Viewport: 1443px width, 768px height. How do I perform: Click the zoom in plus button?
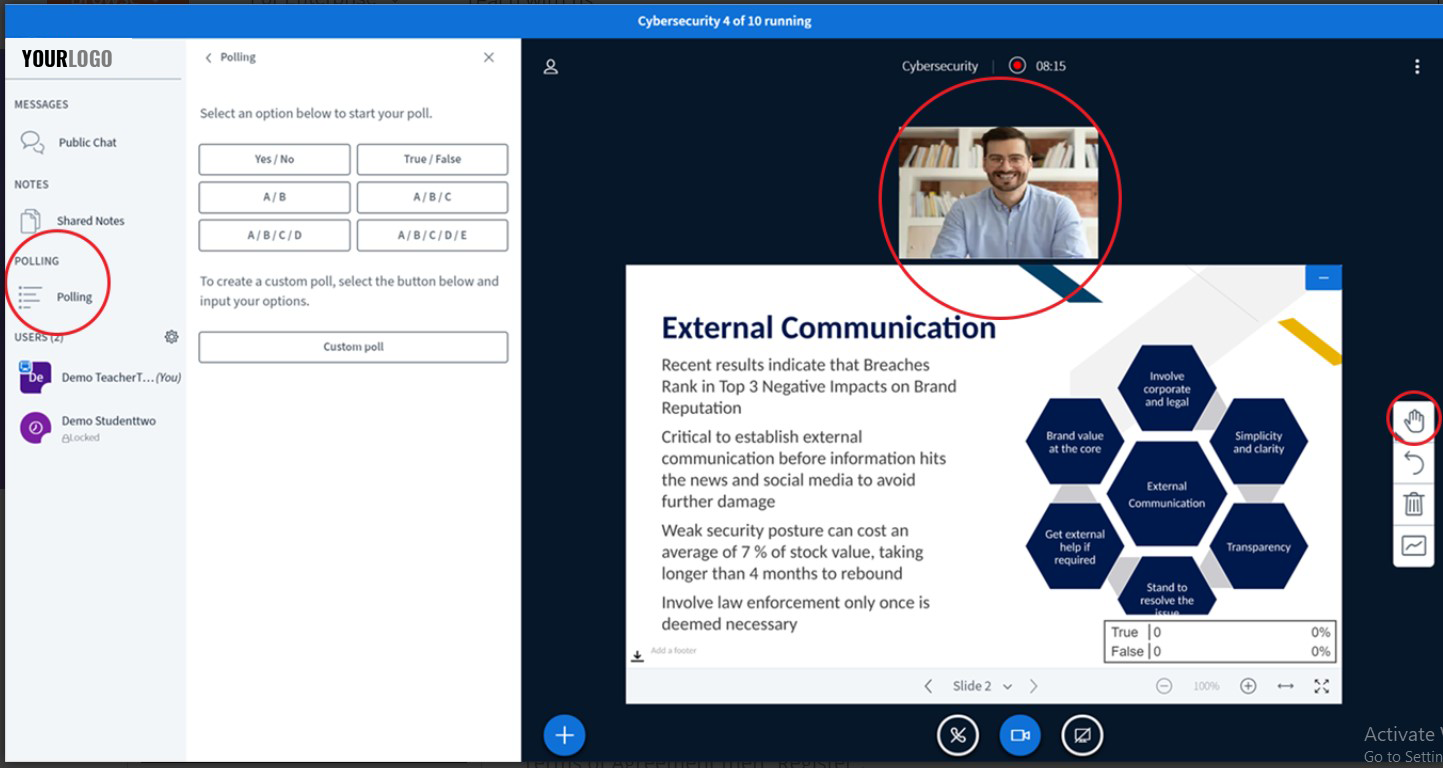pos(1248,686)
